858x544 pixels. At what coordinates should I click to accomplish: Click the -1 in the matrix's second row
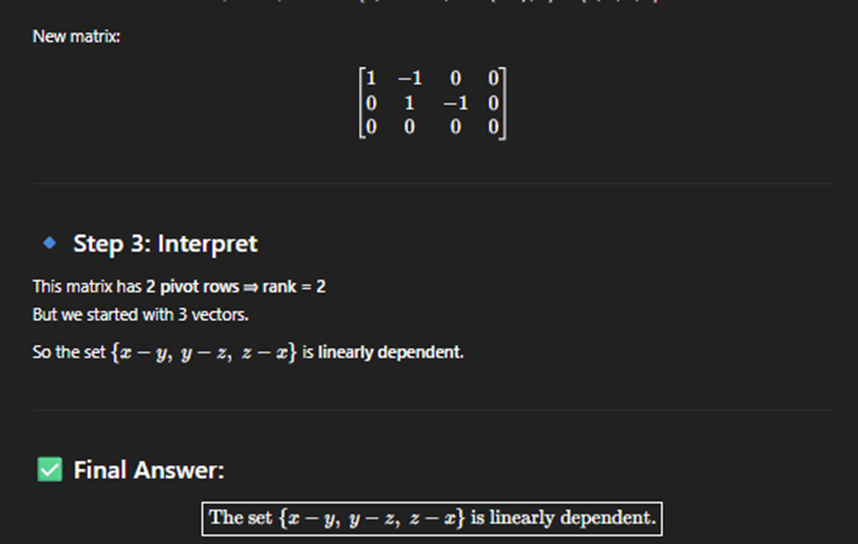pos(455,103)
